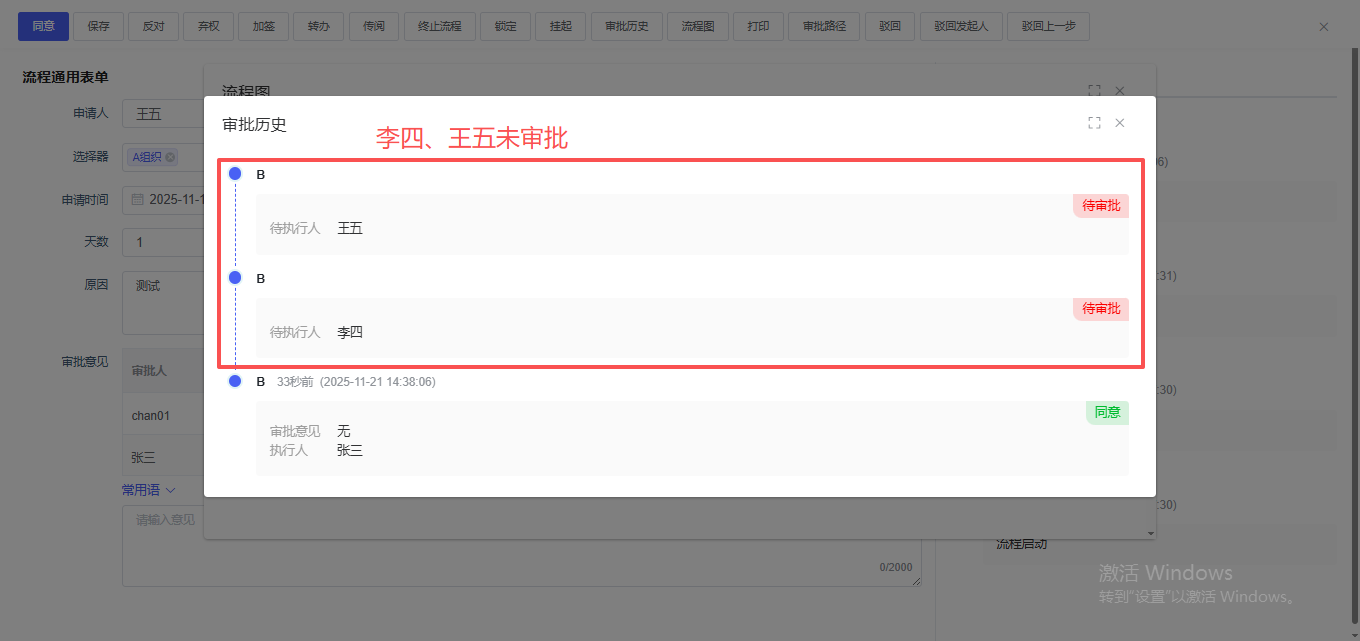Click the timeline dot for 李四's pending node
Viewport: 1360px width, 641px height.
tap(235, 278)
